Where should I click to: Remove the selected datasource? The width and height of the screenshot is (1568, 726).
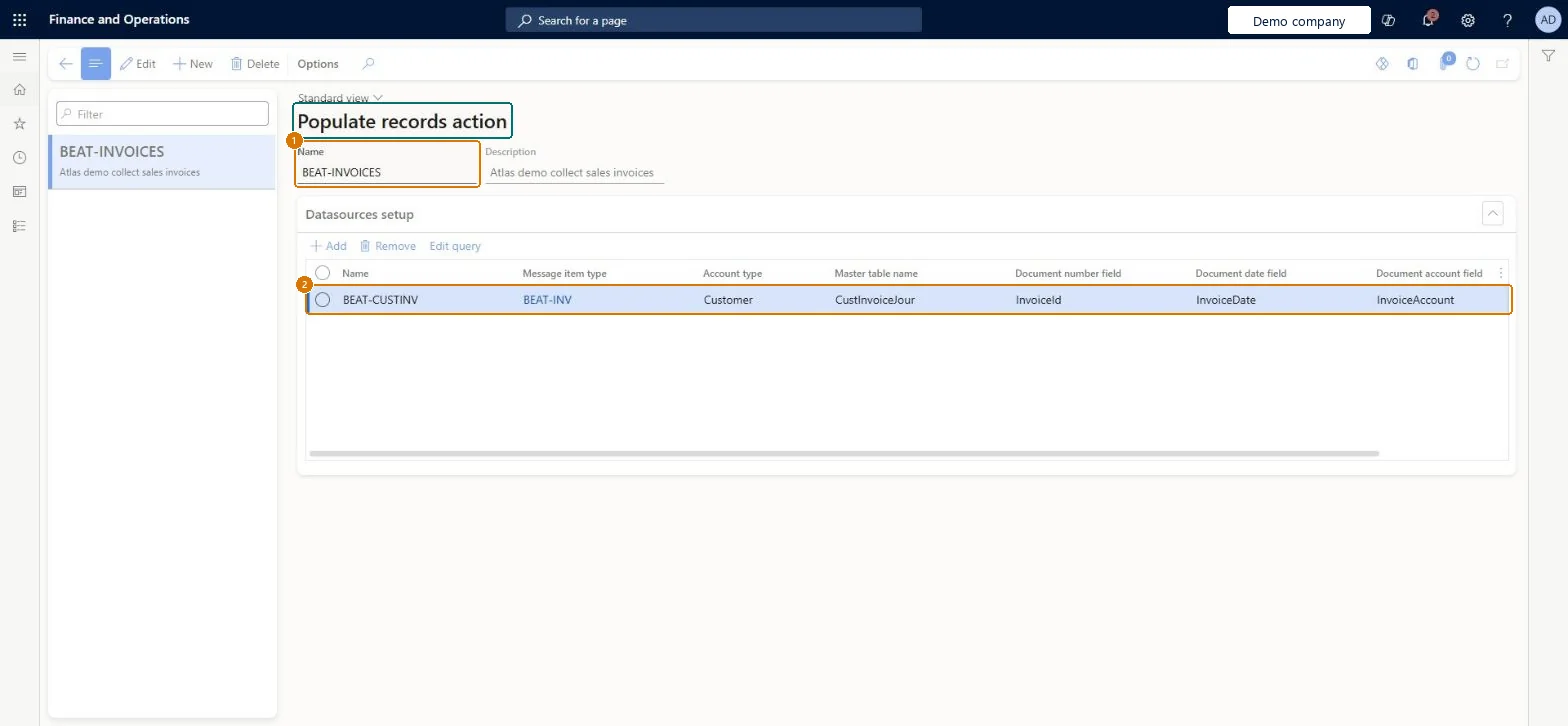pyautogui.click(x=388, y=246)
